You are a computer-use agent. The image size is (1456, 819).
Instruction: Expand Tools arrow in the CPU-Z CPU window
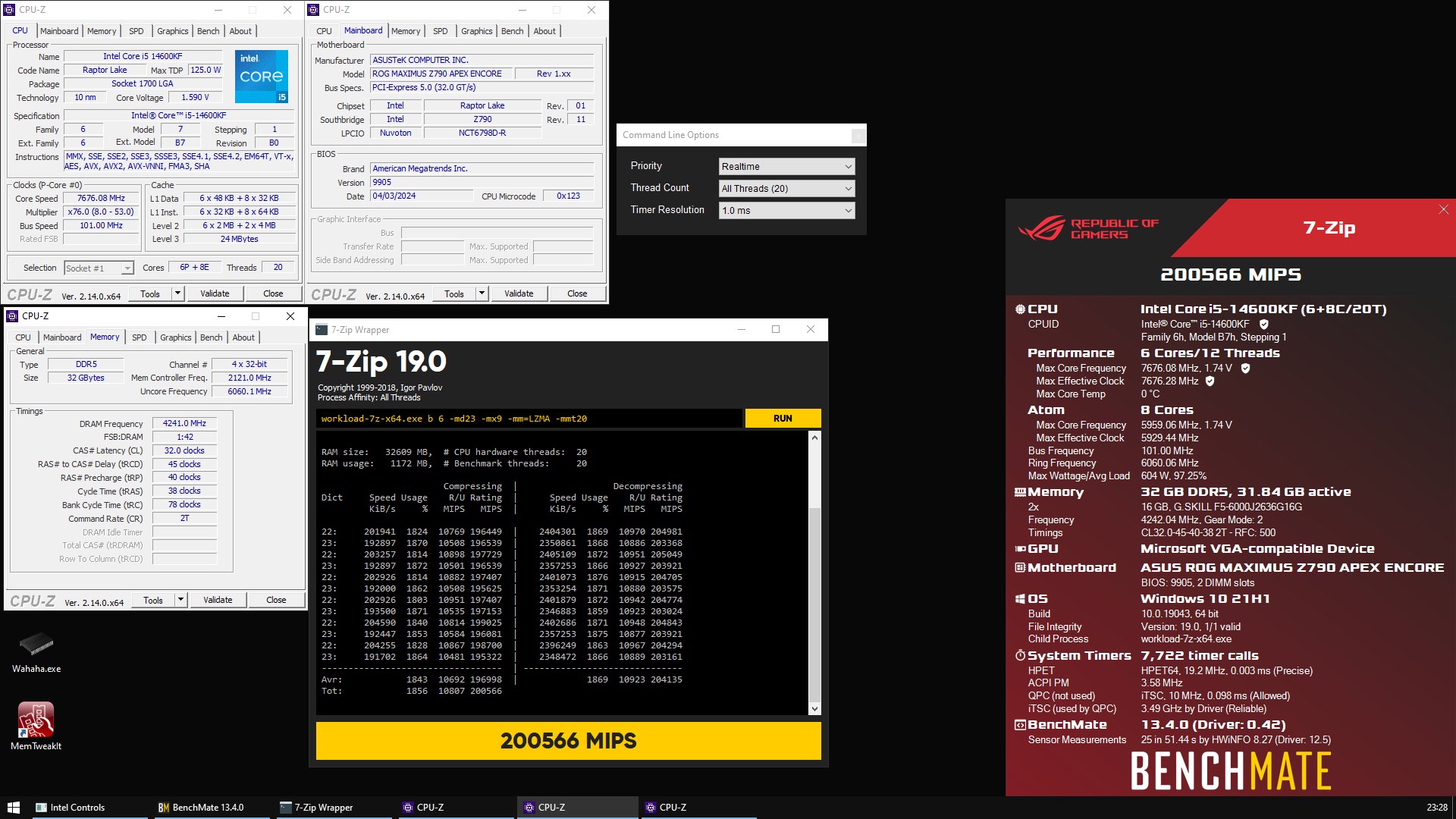coord(177,294)
